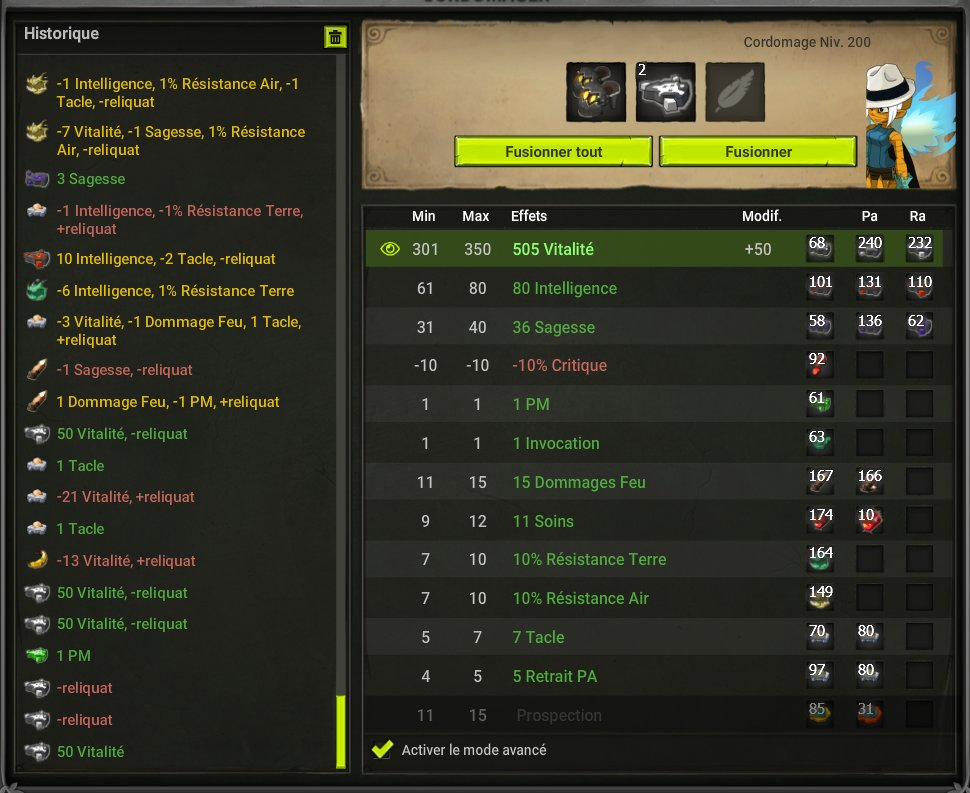Viewport: 970px width, 793px height.
Task: Select the 10% Résistance Terre effect row
Action: pos(658,559)
